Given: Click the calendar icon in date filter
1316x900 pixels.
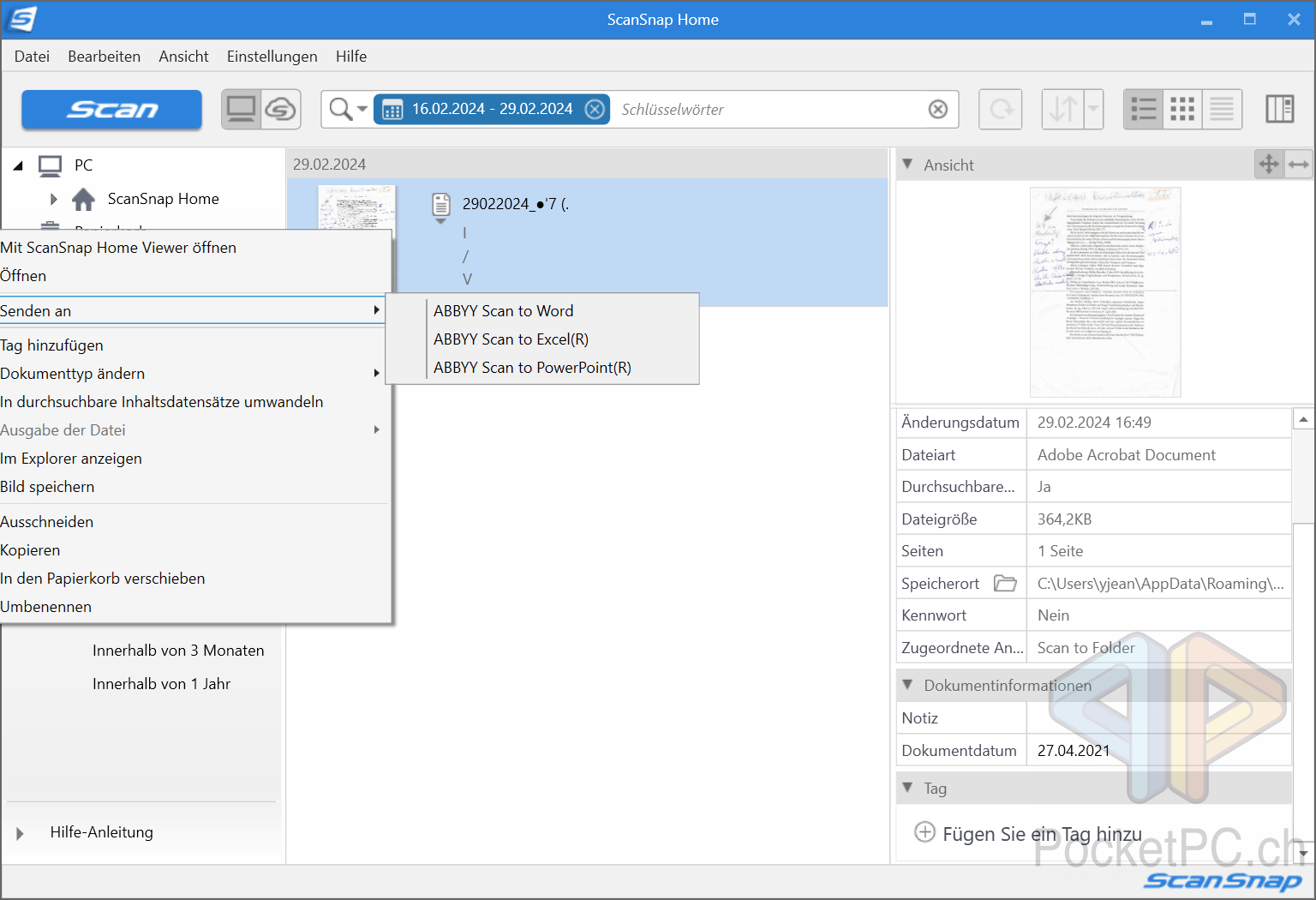Looking at the screenshot, I should 392,110.
